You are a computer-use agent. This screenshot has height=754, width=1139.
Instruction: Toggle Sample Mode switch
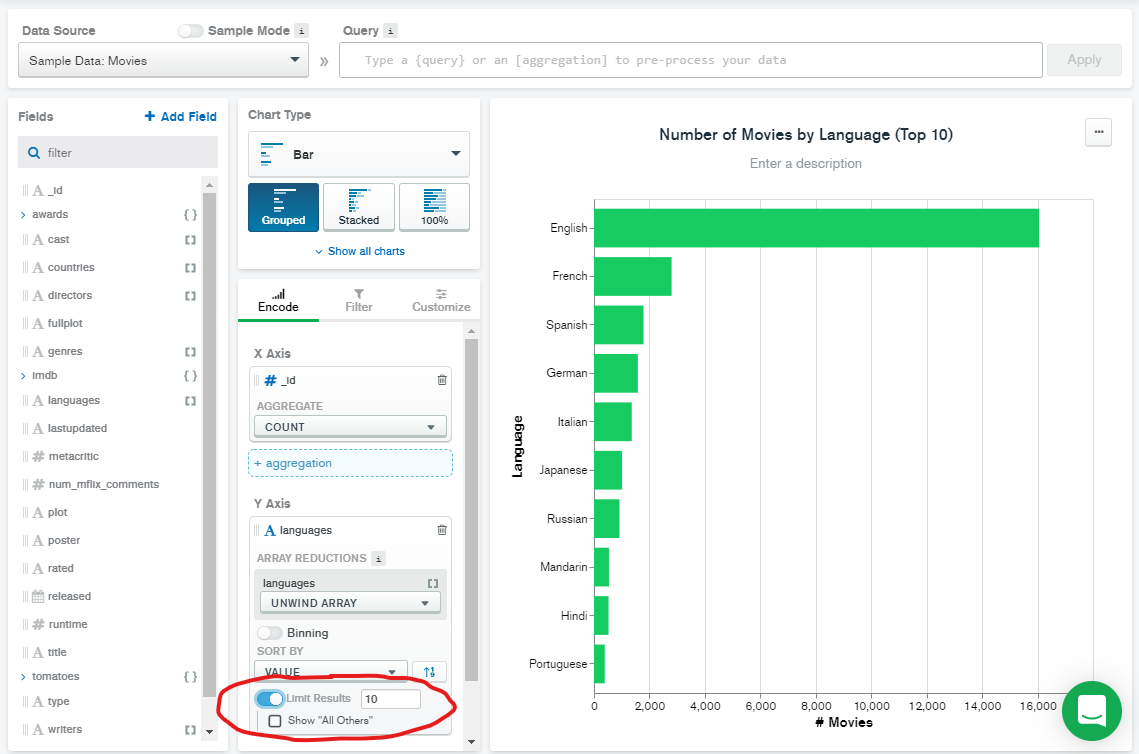(x=190, y=31)
